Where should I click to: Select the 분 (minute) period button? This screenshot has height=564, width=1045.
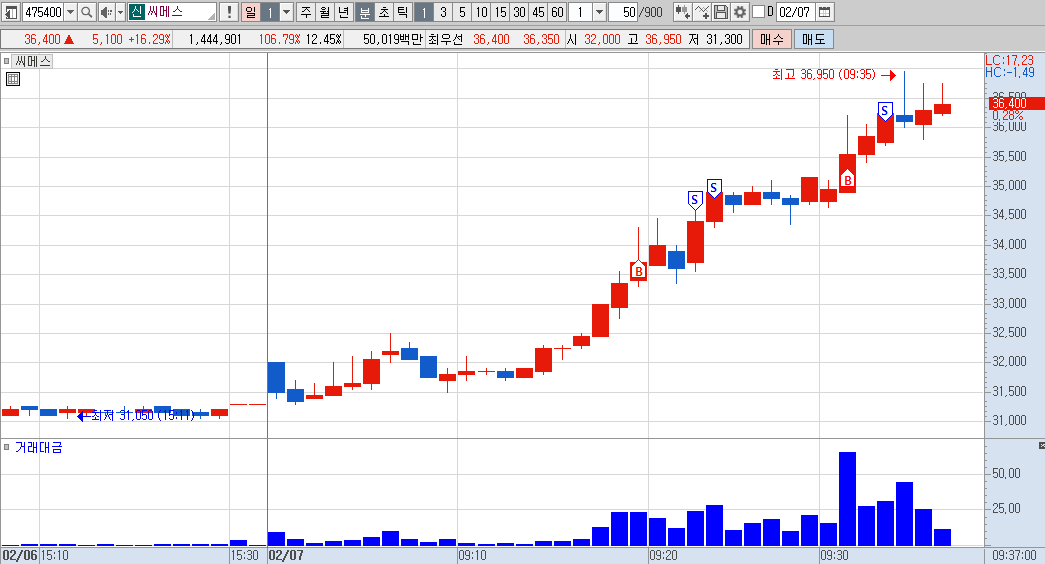365,12
